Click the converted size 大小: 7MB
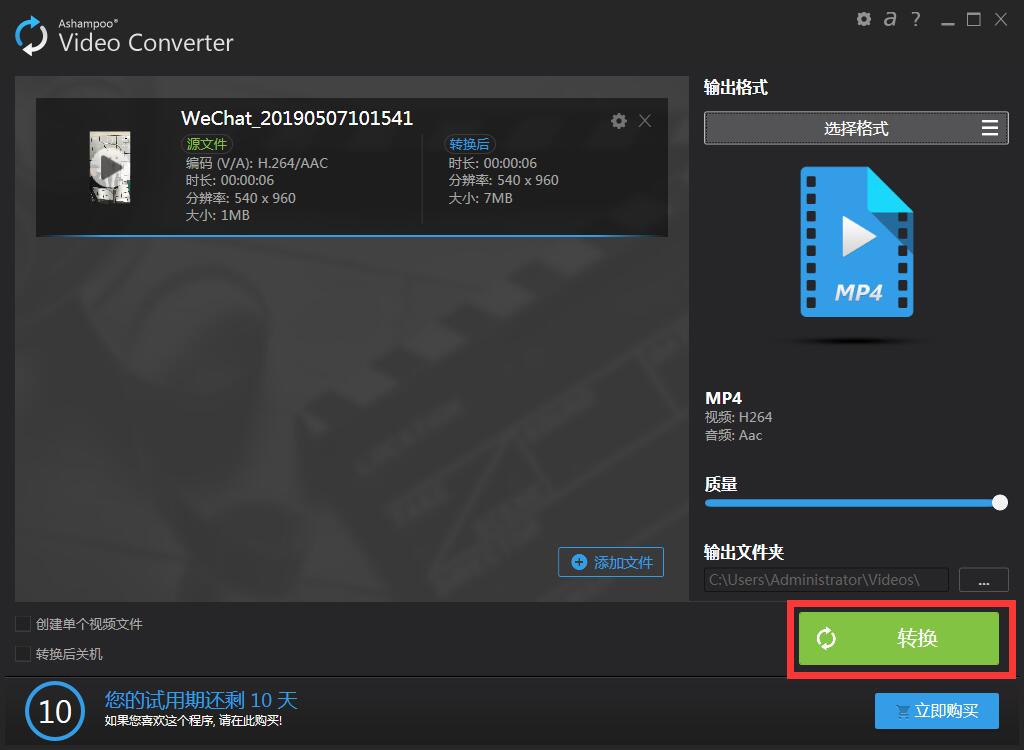This screenshot has height=750, width=1024. coord(480,198)
